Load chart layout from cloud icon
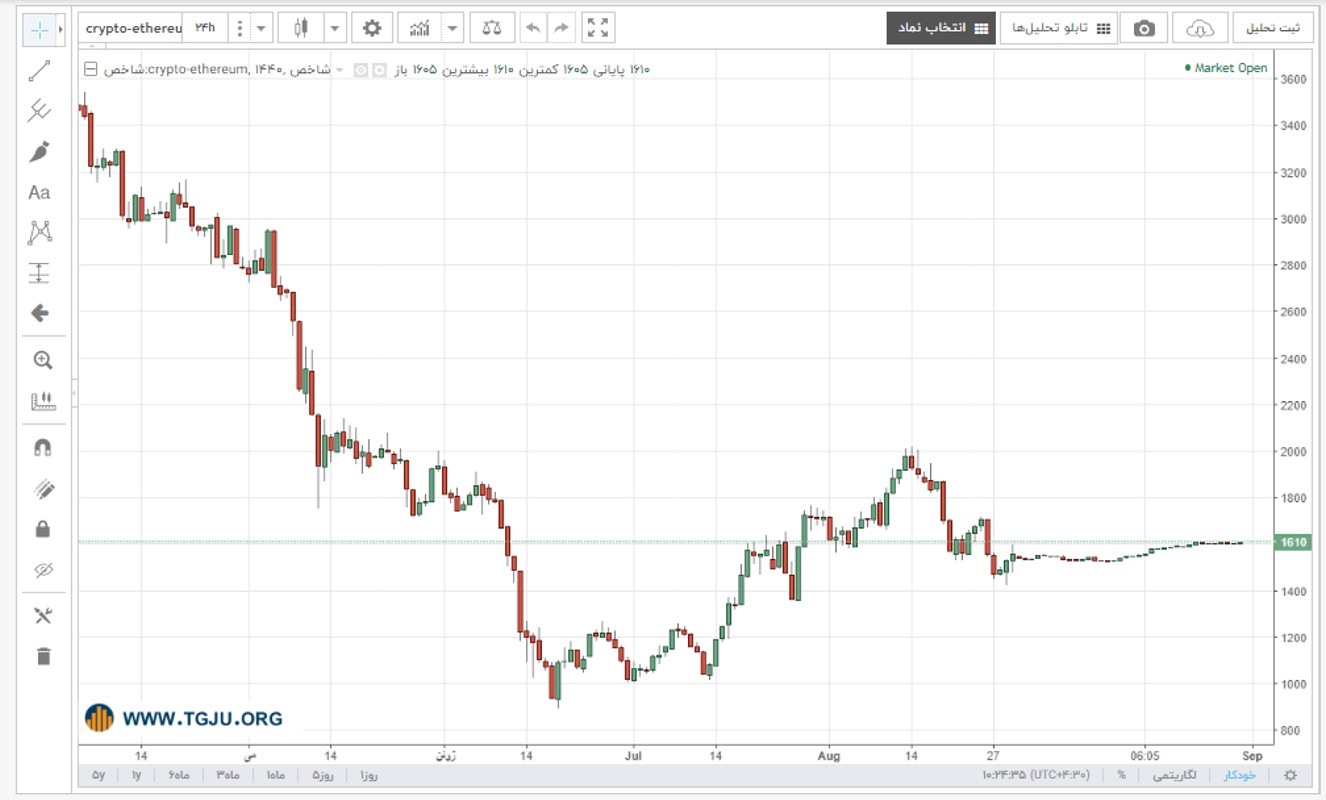 [x=1200, y=28]
